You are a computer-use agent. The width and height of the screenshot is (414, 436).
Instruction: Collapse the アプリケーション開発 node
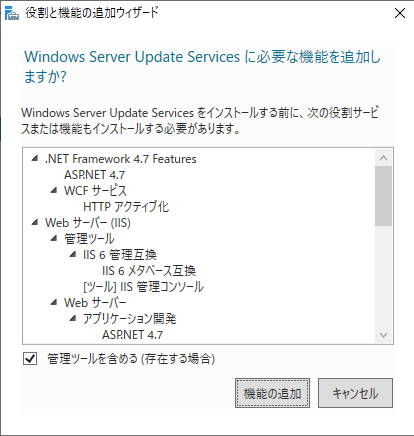click(73, 318)
